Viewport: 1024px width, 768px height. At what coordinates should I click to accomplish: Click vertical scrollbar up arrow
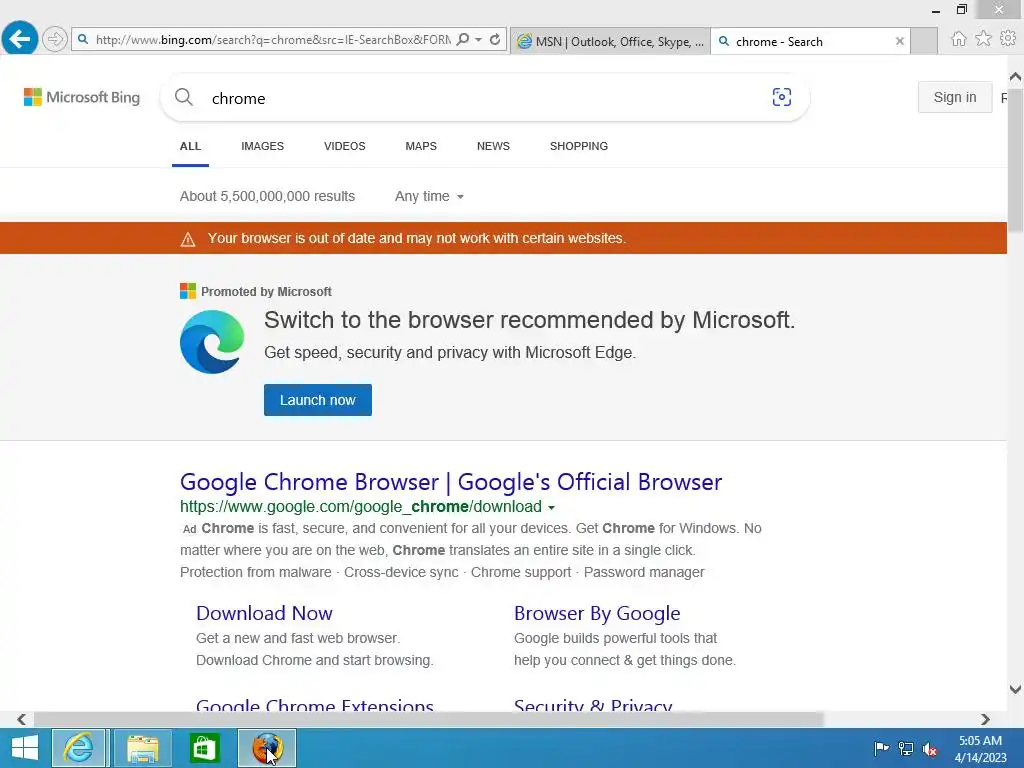pyautogui.click(x=1015, y=77)
